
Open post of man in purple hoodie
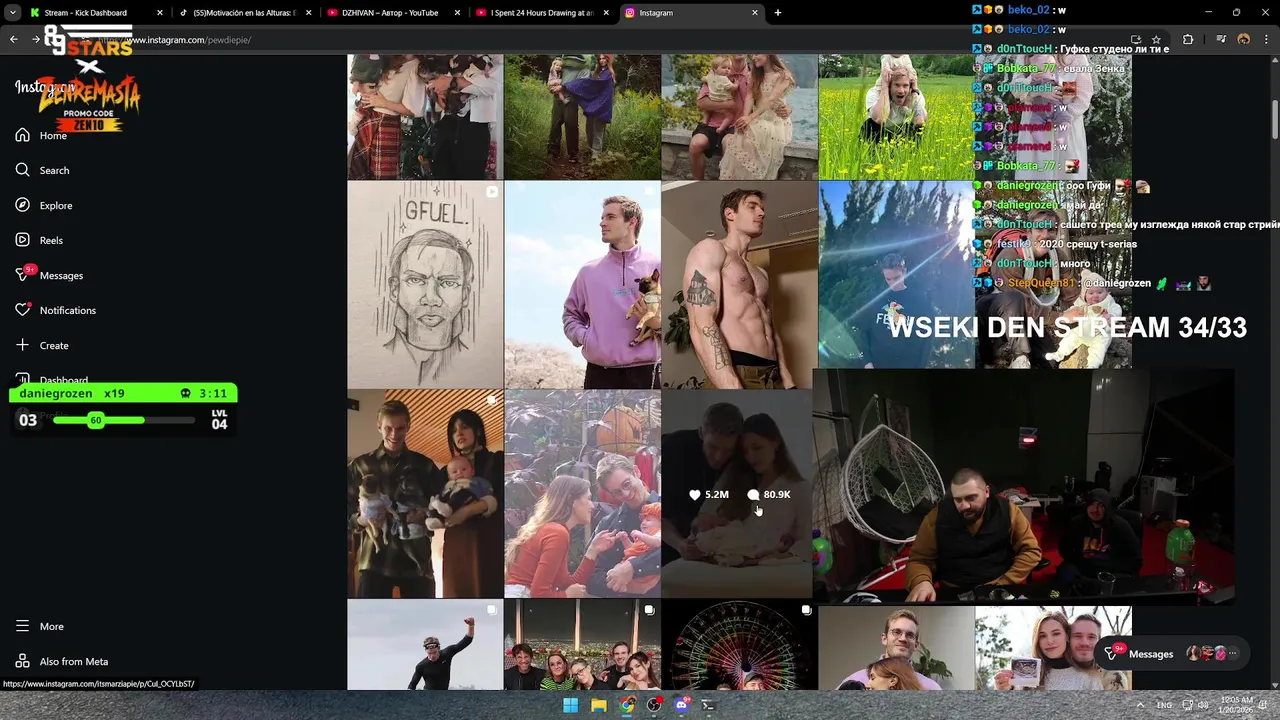(x=582, y=284)
